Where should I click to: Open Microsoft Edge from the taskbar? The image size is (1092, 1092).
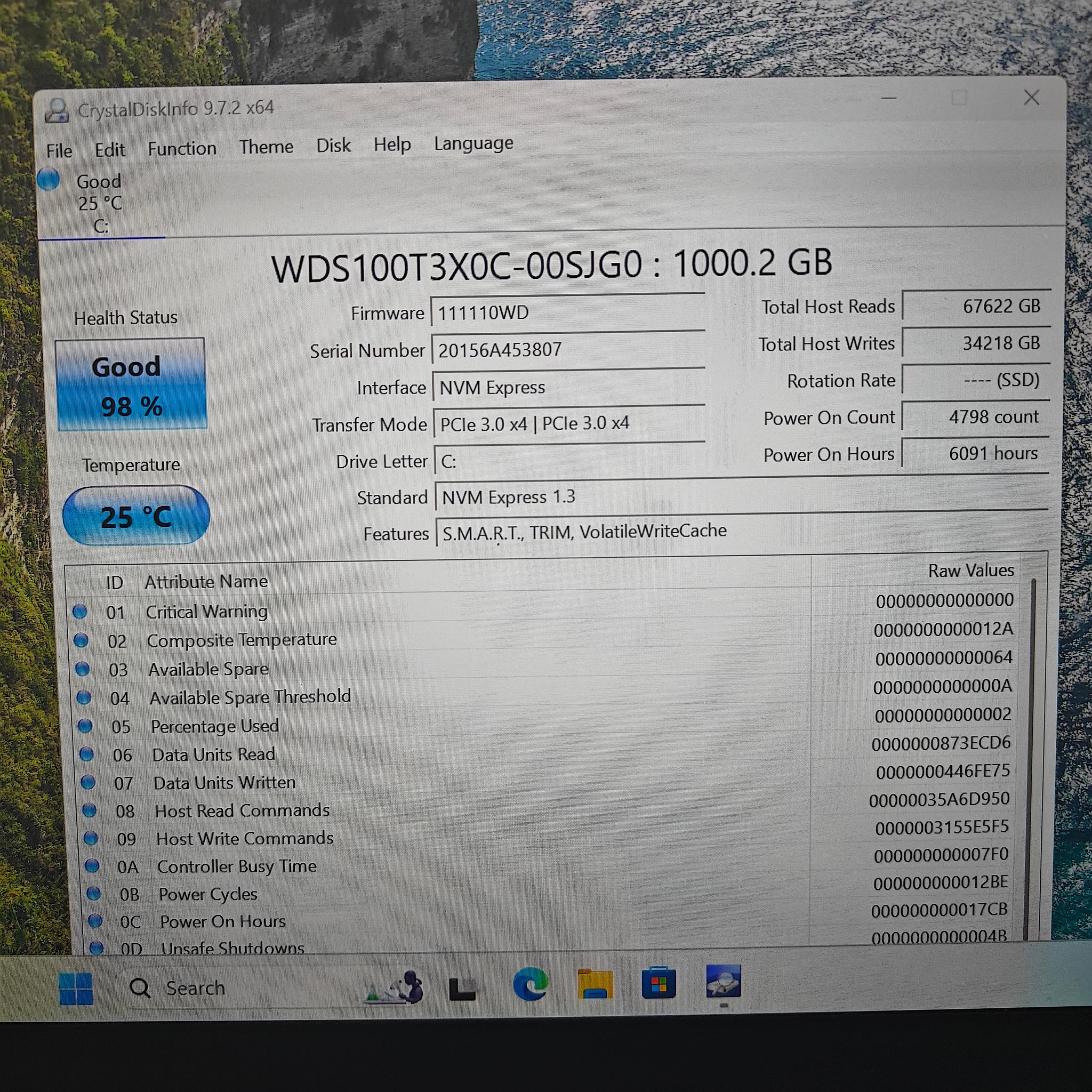(x=530, y=984)
